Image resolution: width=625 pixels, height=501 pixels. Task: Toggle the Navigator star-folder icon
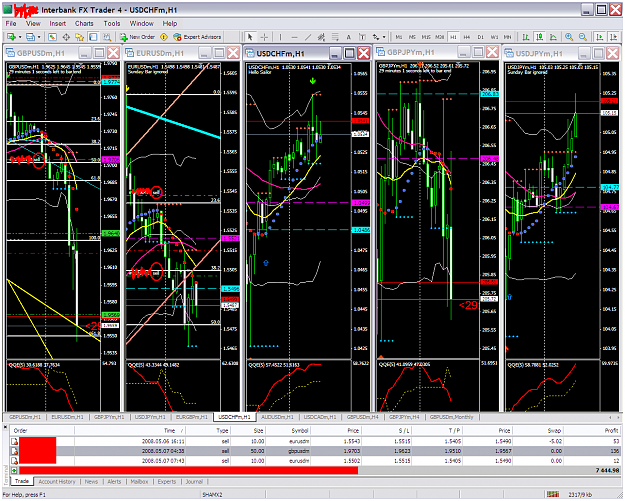coord(79,37)
